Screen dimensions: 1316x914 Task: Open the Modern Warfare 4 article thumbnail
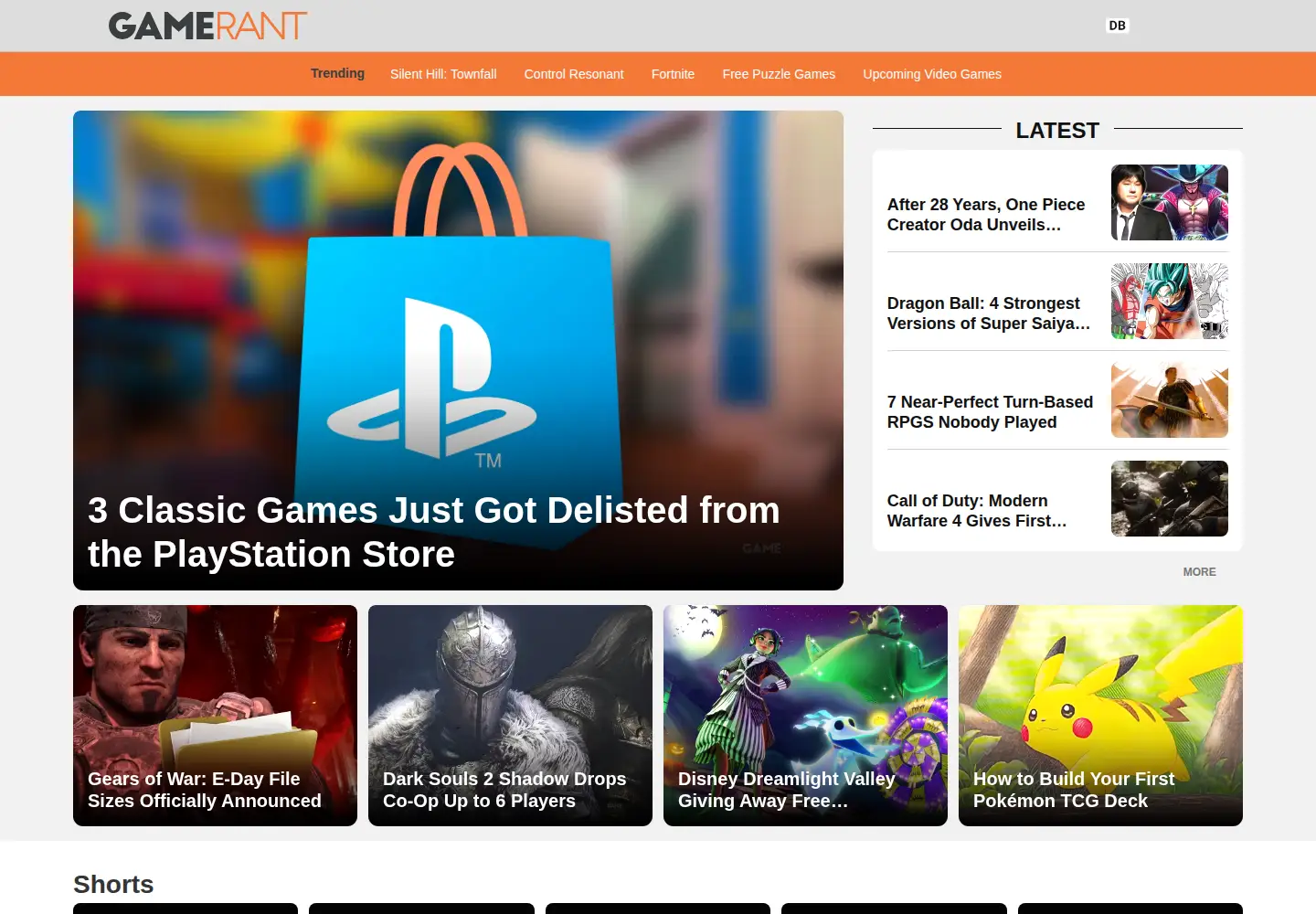pyautogui.click(x=1170, y=499)
